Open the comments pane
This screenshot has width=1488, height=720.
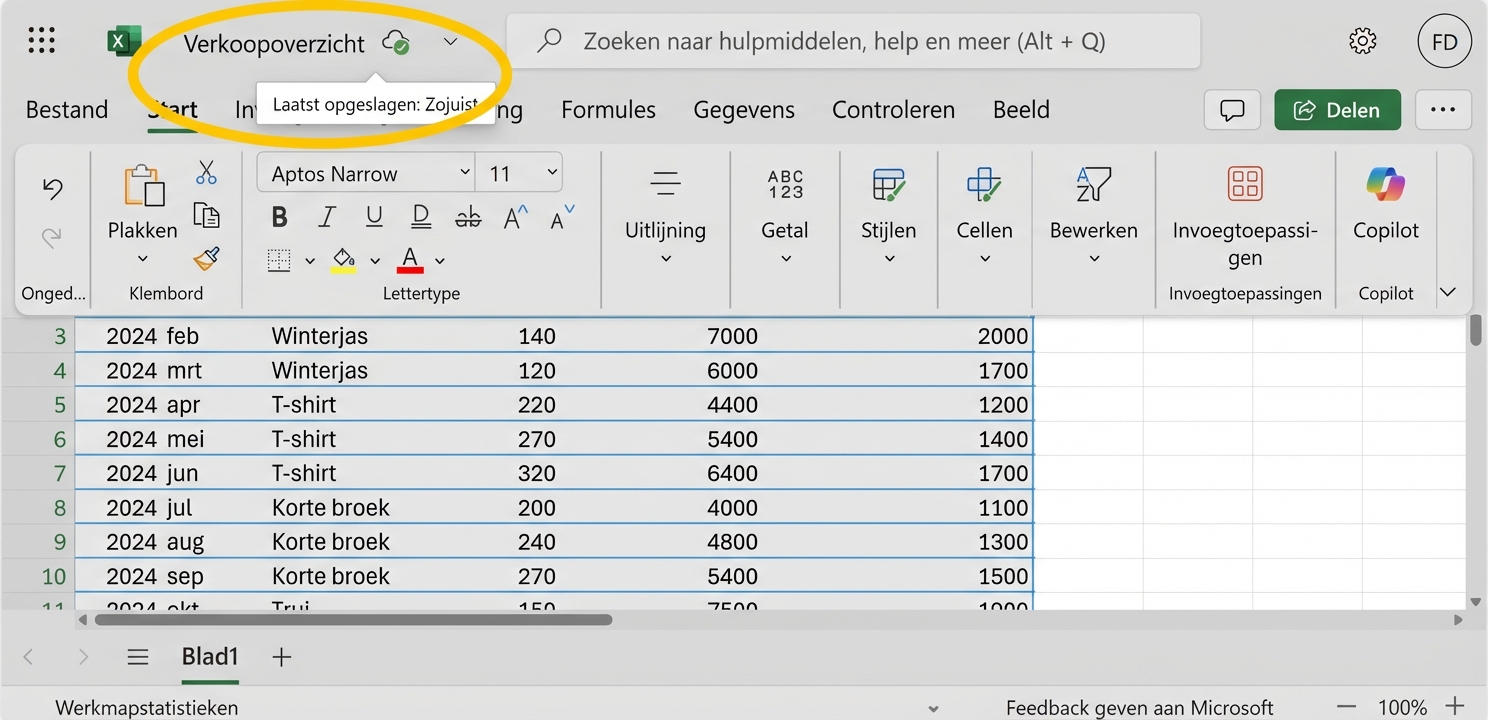click(1231, 110)
